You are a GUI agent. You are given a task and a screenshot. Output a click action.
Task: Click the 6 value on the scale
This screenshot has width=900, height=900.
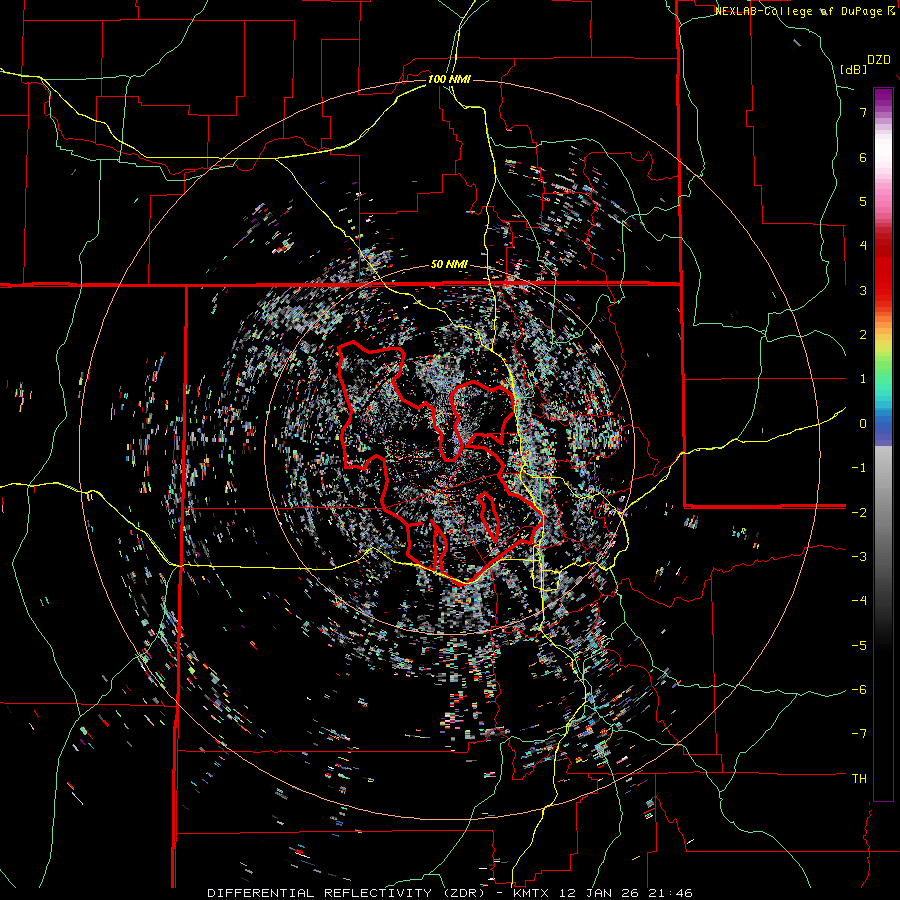click(863, 157)
